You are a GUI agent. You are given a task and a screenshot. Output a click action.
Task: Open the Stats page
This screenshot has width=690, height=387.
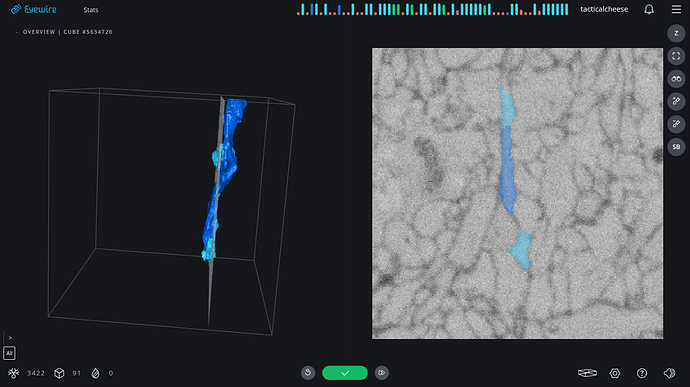point(91,10)
